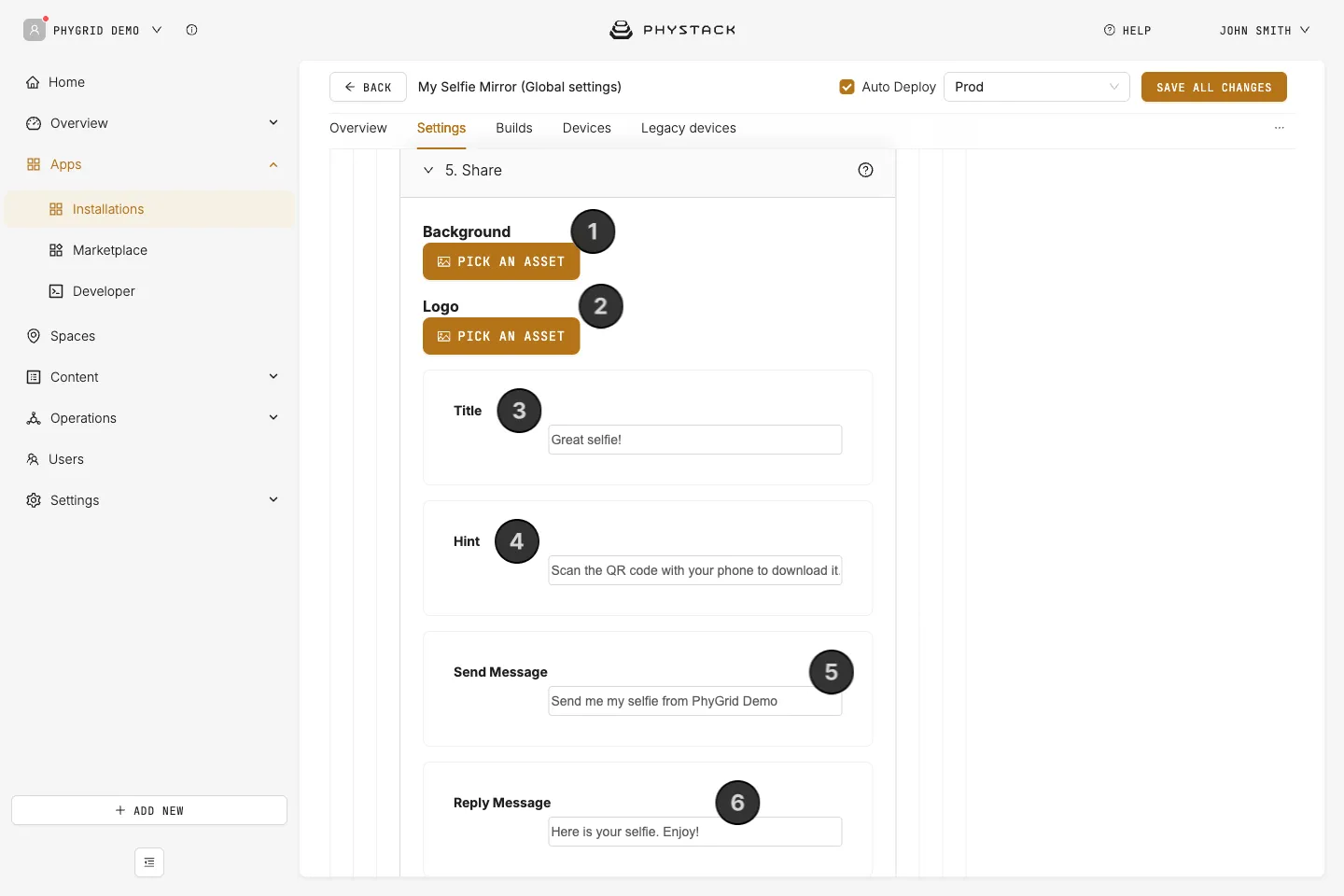
Task: Toggle the Auto Deploy checkbox
Action: 847,87
